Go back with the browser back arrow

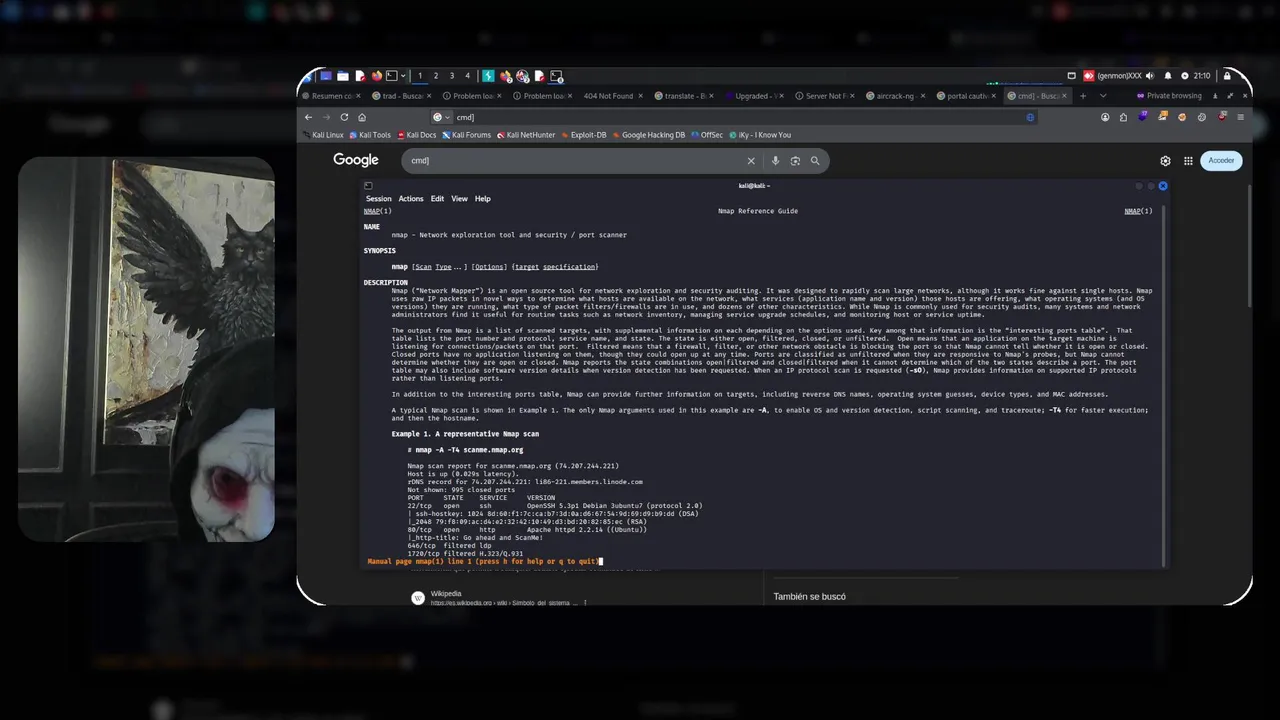[x=309, y=117]
